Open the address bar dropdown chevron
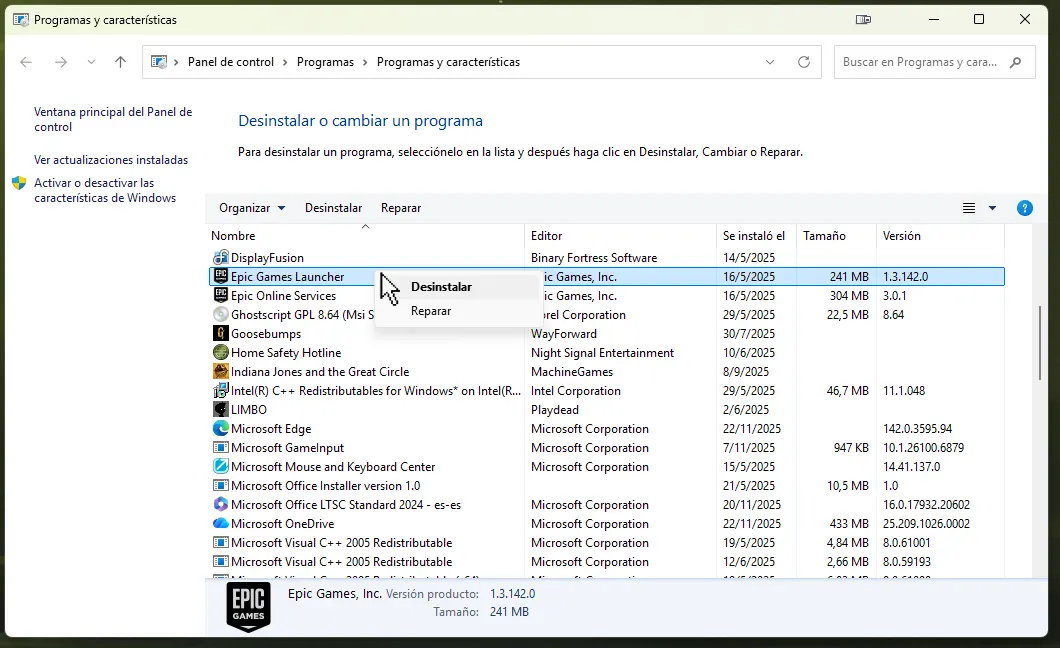Viewport: 1060px width, 648px height. point(769,61)
